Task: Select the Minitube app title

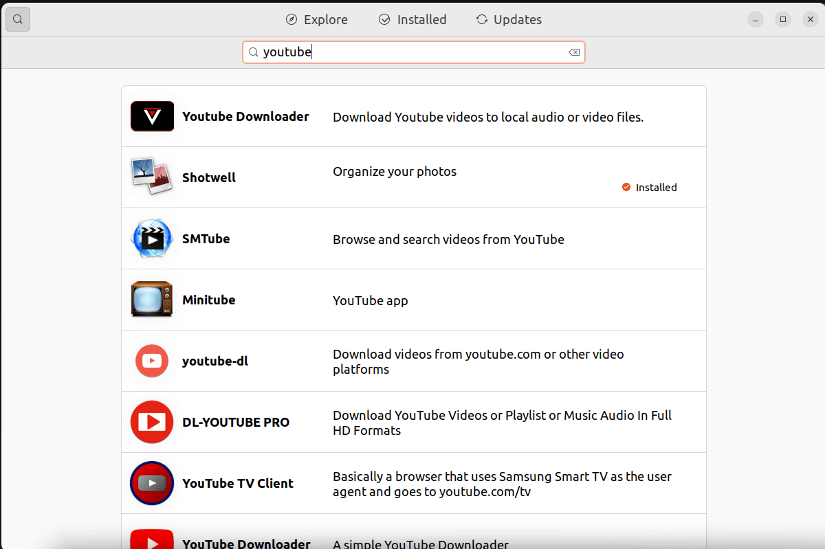Action: coord(209,300)
